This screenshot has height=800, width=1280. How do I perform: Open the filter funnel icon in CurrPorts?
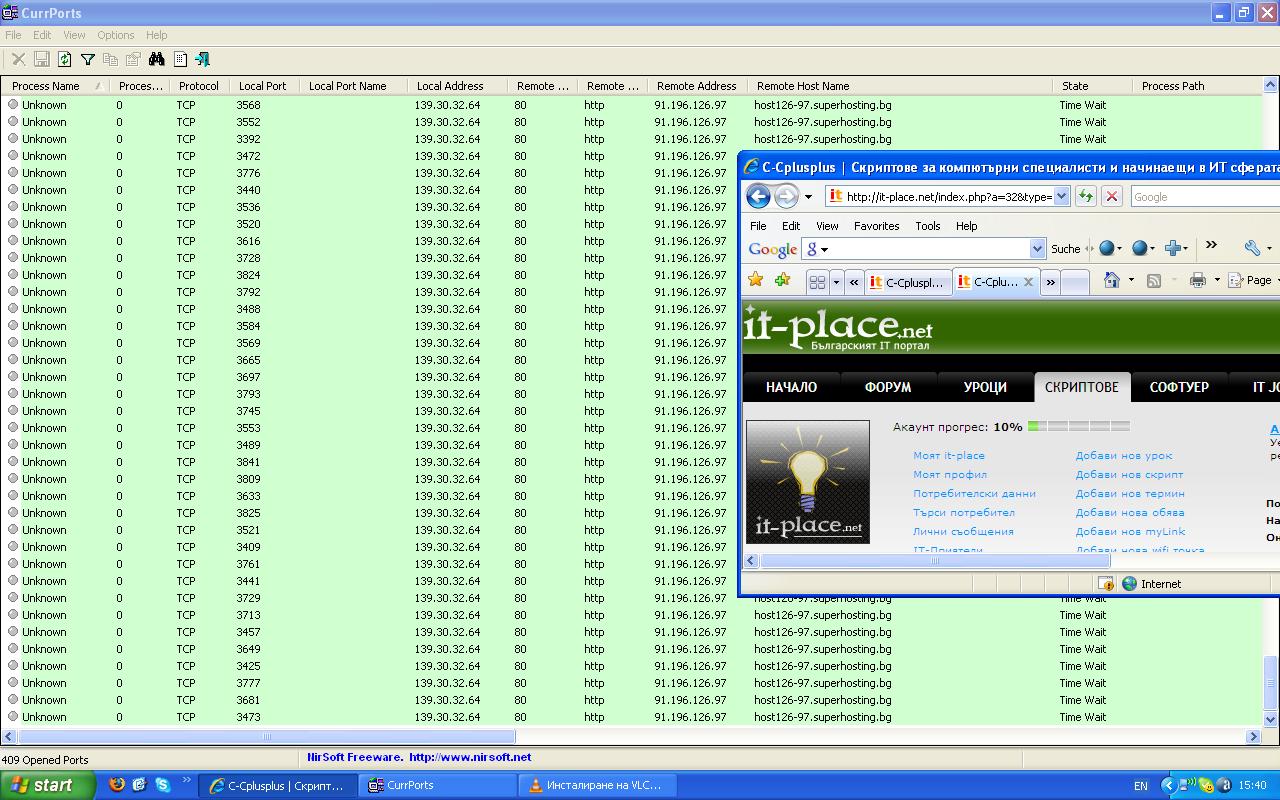click(x=87, y=60)
